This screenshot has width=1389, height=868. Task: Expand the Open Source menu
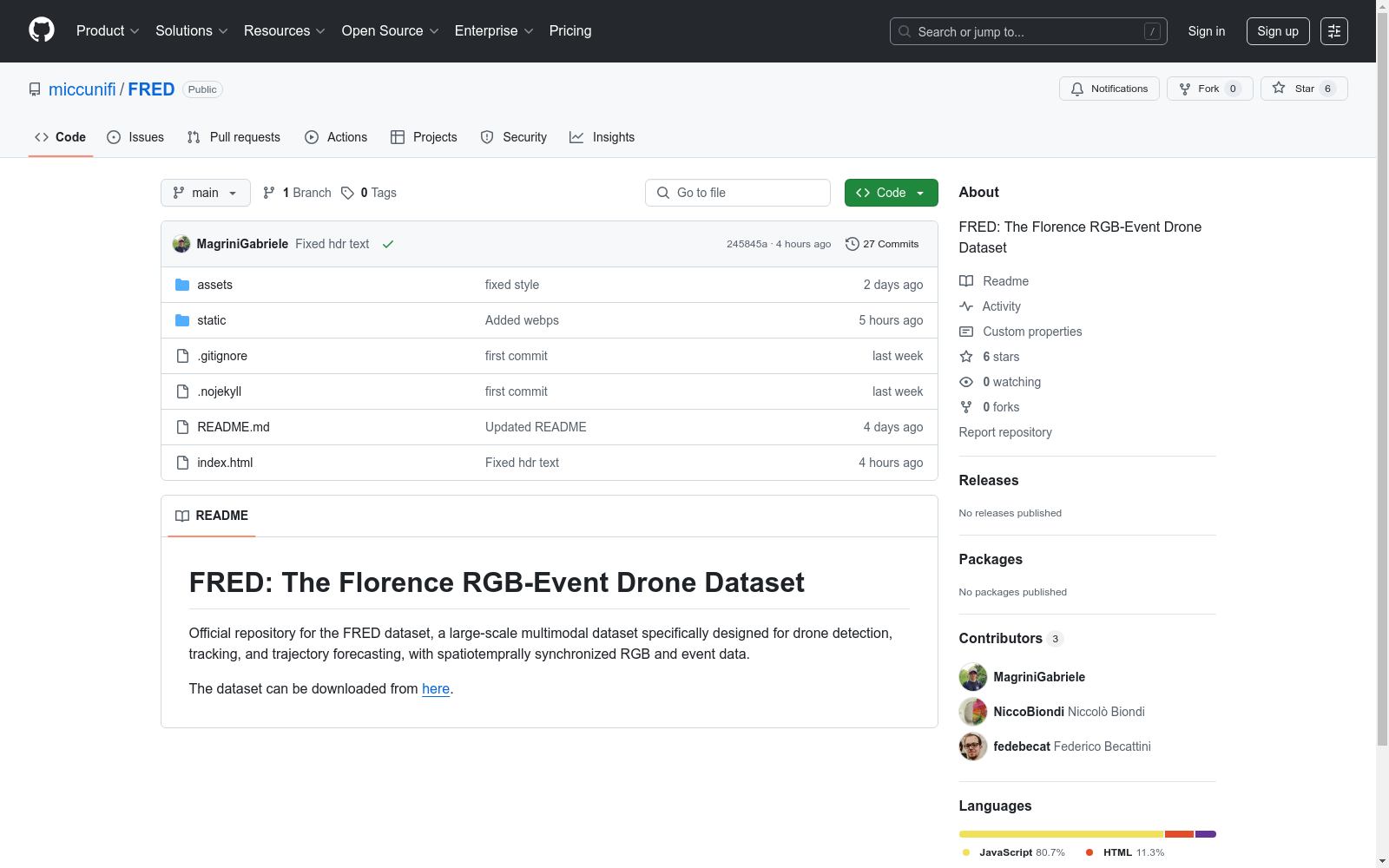pyautogui.click(x=391, y=31)
